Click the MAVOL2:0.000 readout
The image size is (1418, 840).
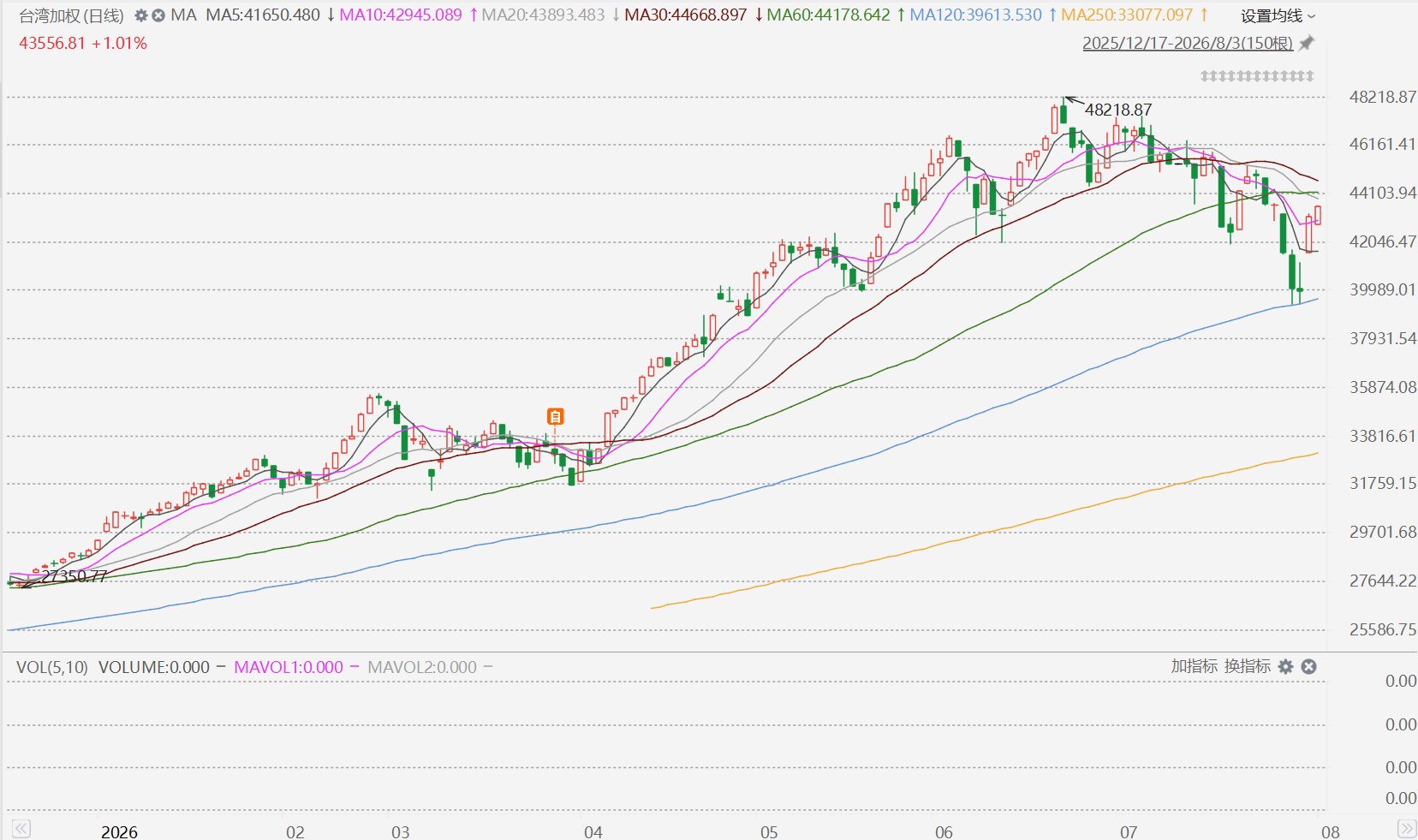(422, 667)
